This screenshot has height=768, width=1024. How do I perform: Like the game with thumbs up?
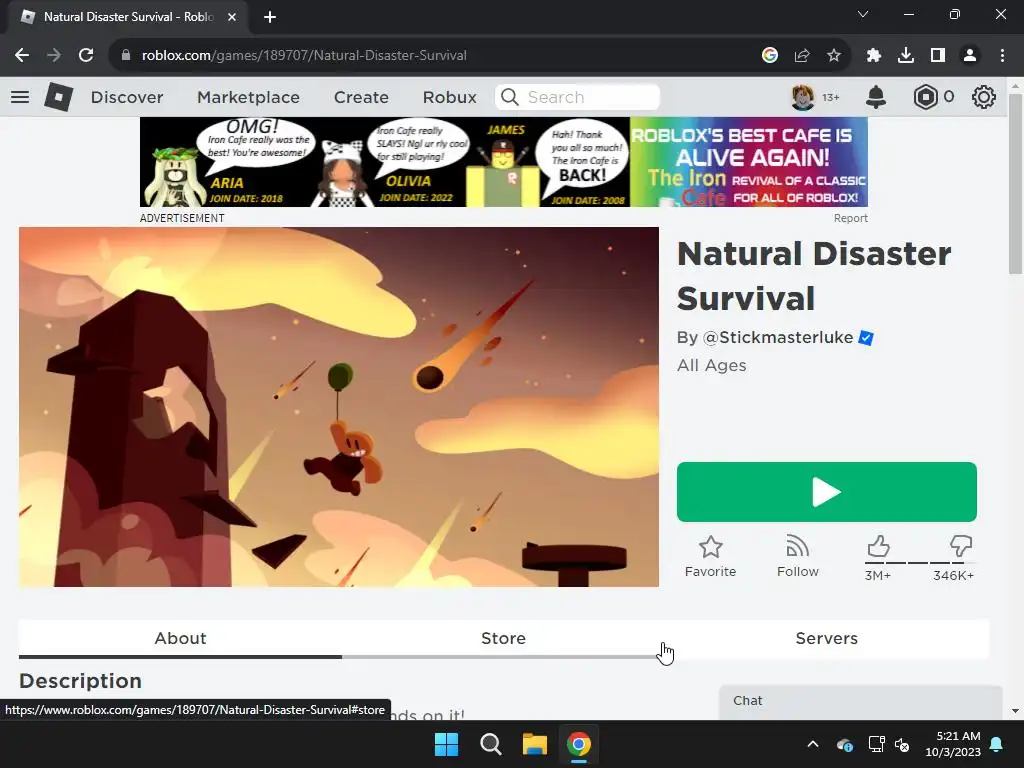(x=878, y=546)
